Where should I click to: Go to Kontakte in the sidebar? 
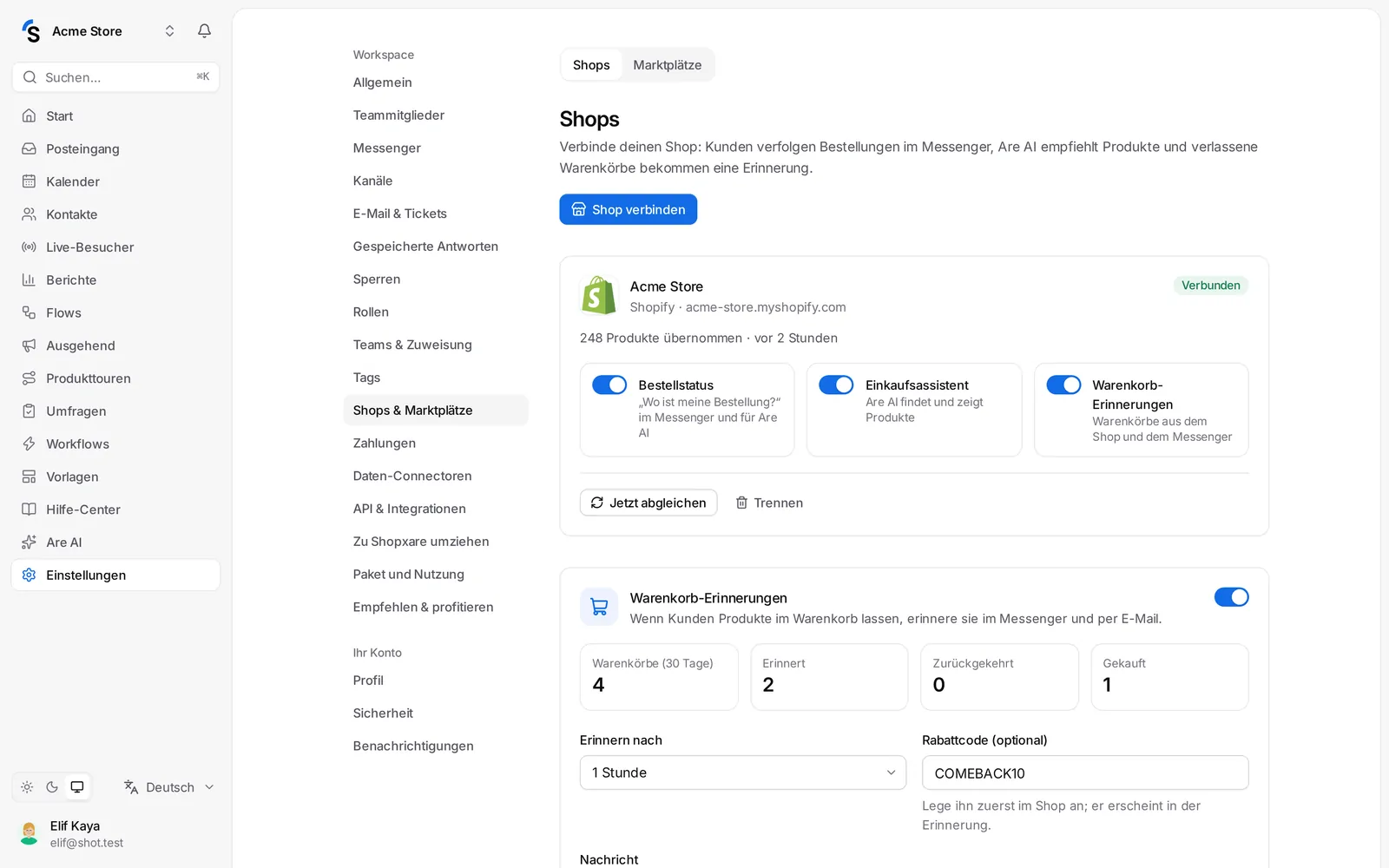115,214
